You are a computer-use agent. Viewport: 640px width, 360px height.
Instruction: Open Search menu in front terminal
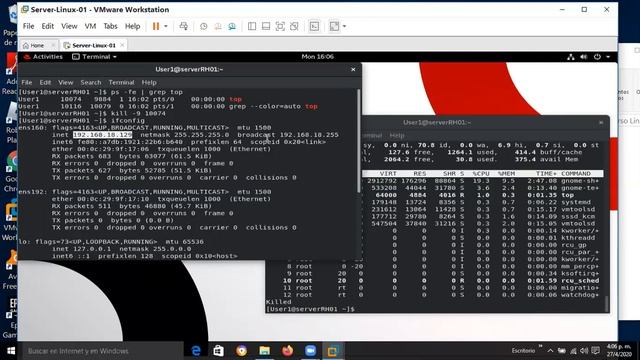pos(91,82)
